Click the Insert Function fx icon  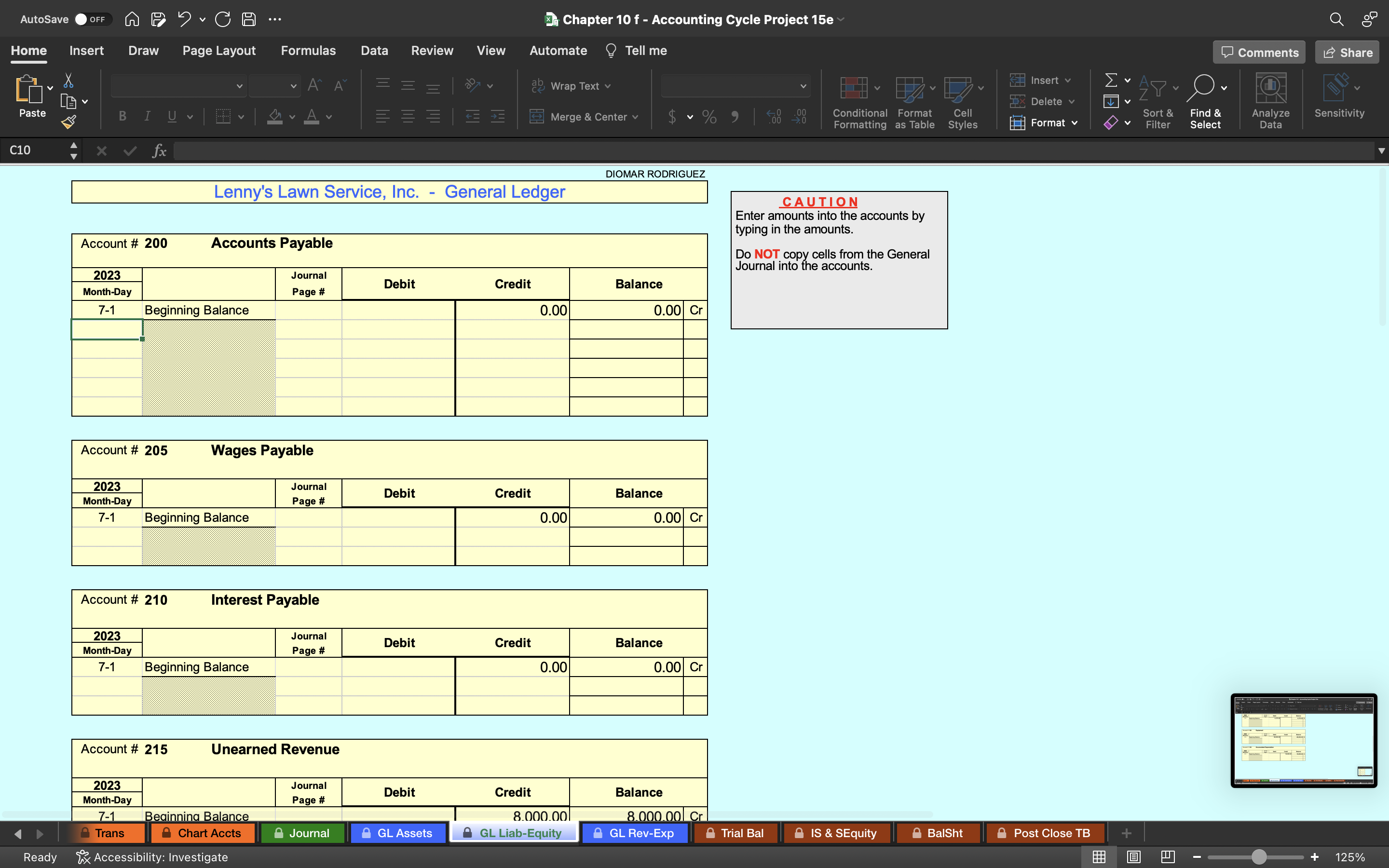tap(159, 151)
